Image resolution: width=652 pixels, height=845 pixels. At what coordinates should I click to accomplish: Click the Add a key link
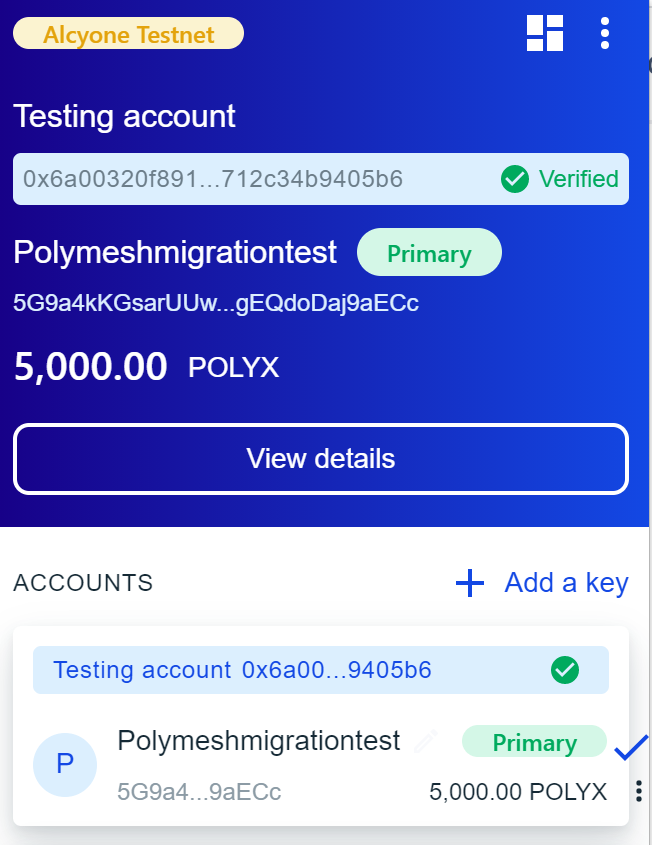click(566, 583)
